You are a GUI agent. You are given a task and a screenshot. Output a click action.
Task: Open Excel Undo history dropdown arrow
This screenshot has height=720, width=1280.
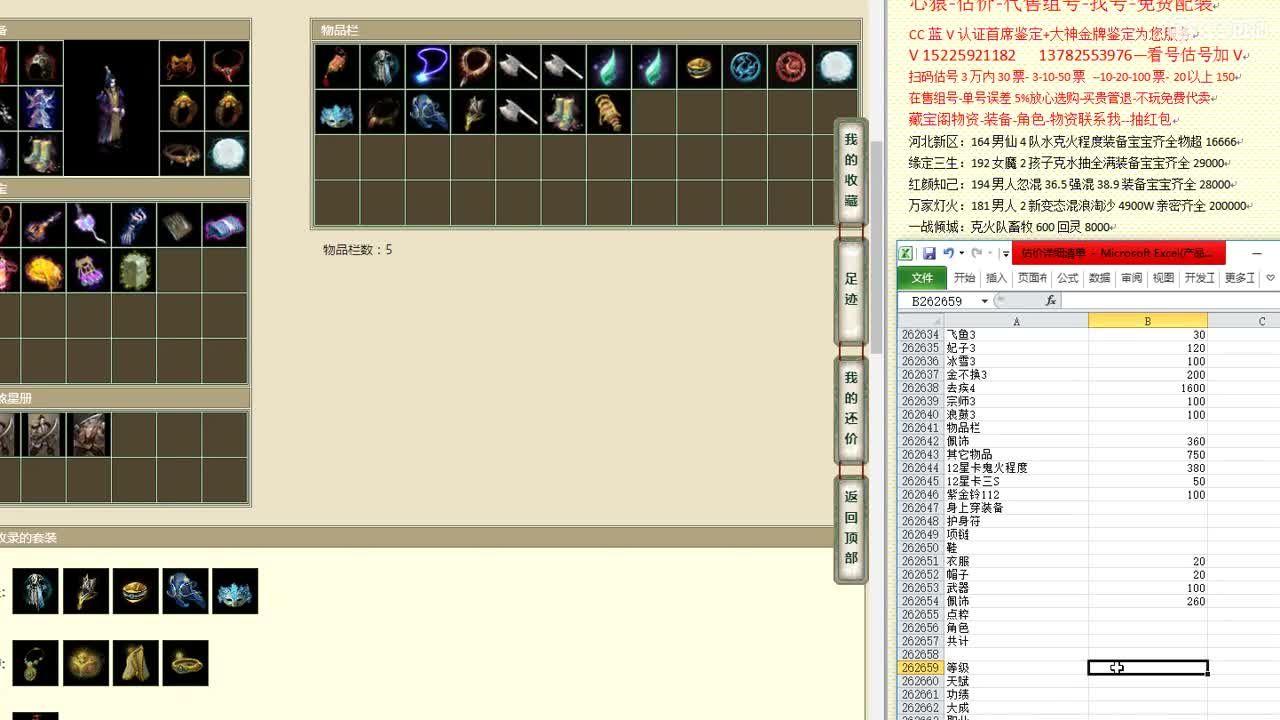pyautogui.click(x=961, y=254)
